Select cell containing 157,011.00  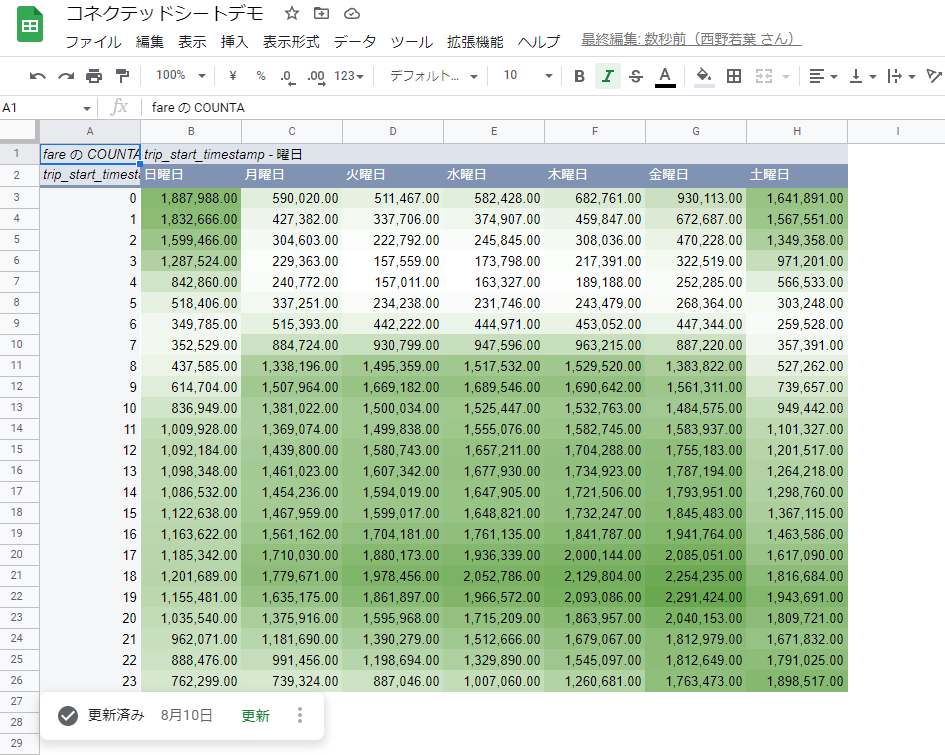point(393,282)
